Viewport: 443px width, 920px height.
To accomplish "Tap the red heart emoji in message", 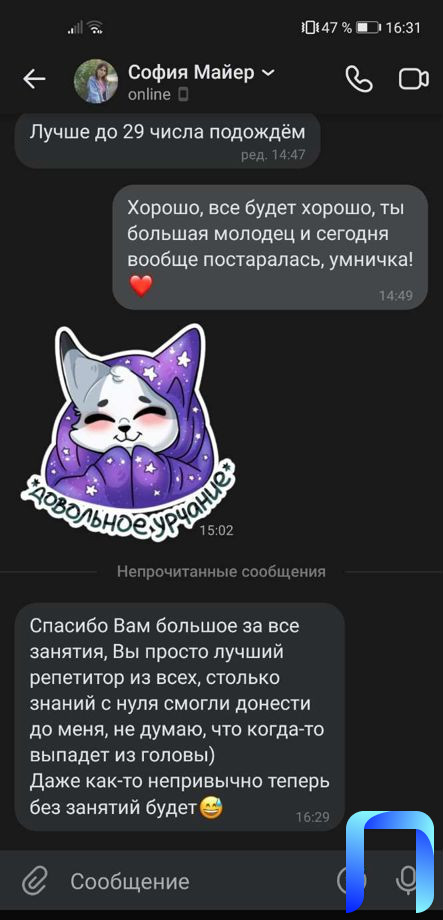I will tap(141, 286).
